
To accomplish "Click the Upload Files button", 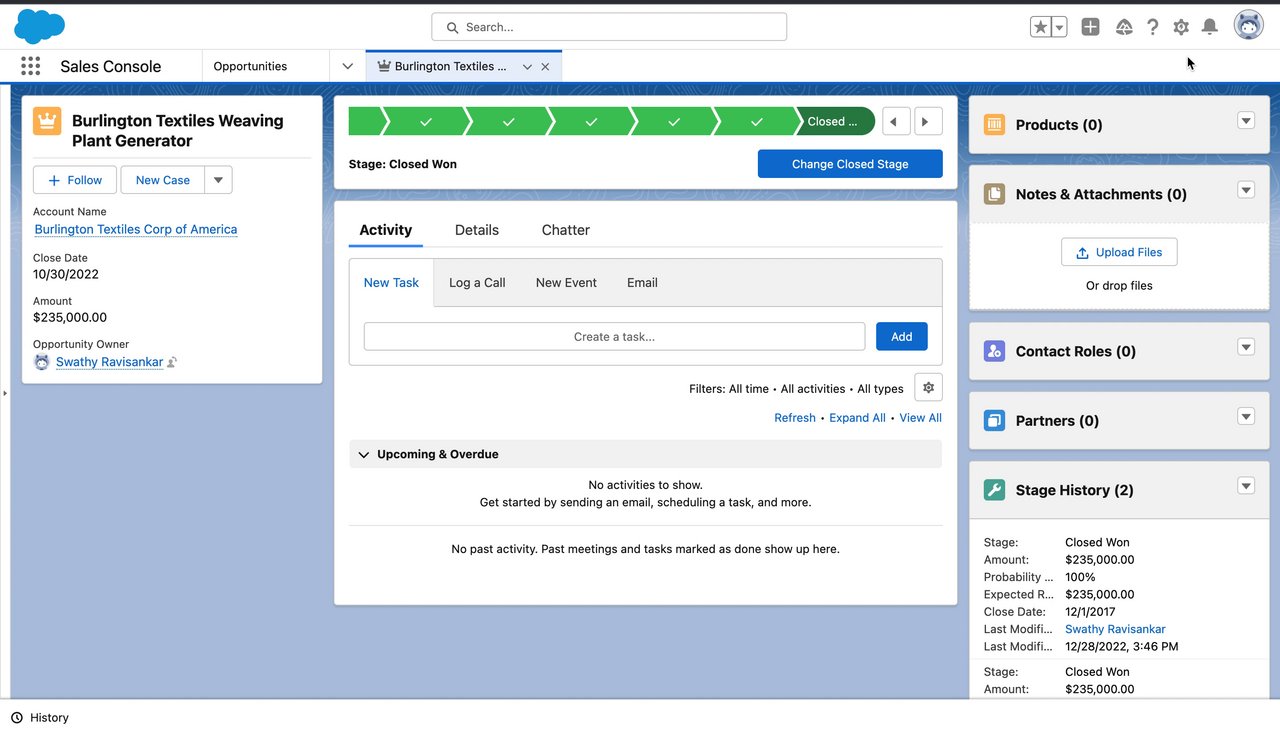I will [1119, 253].
